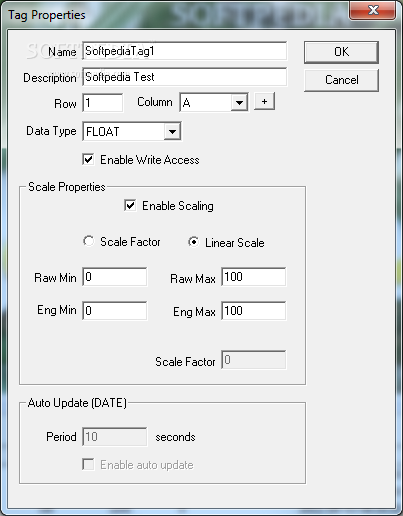Select the Linear Scale radio button
This screenshot has height=516, width=403.
tap(193, 242)
